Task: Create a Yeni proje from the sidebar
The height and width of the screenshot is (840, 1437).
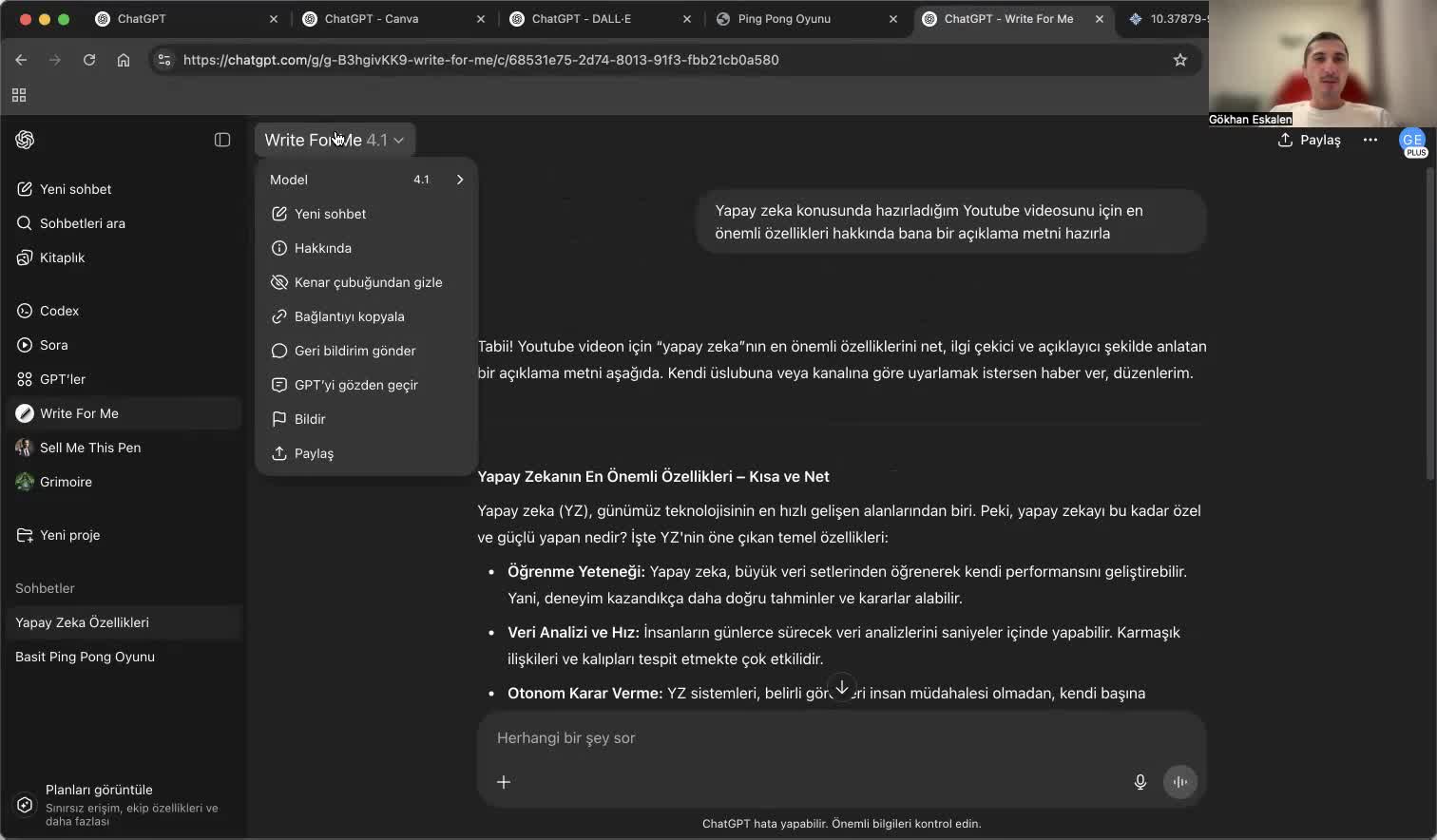Action: pos(124,535)
